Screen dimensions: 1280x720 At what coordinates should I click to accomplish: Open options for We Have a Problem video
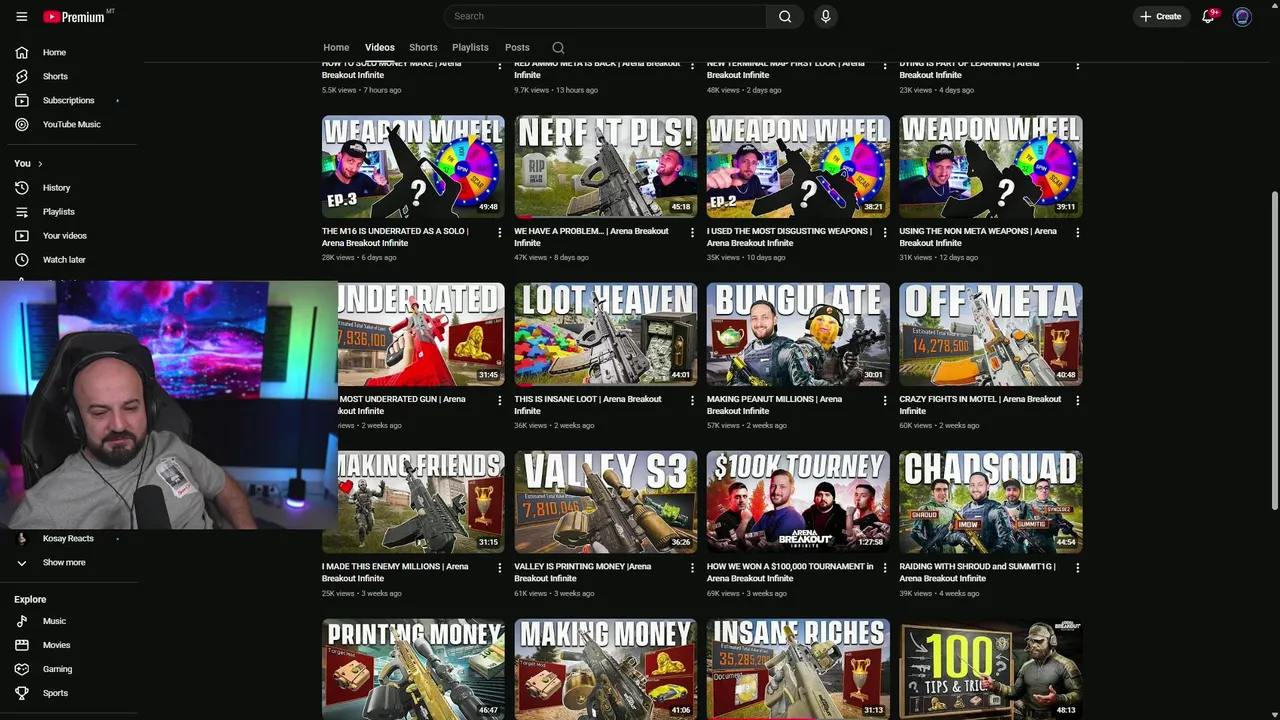(692, 232)
